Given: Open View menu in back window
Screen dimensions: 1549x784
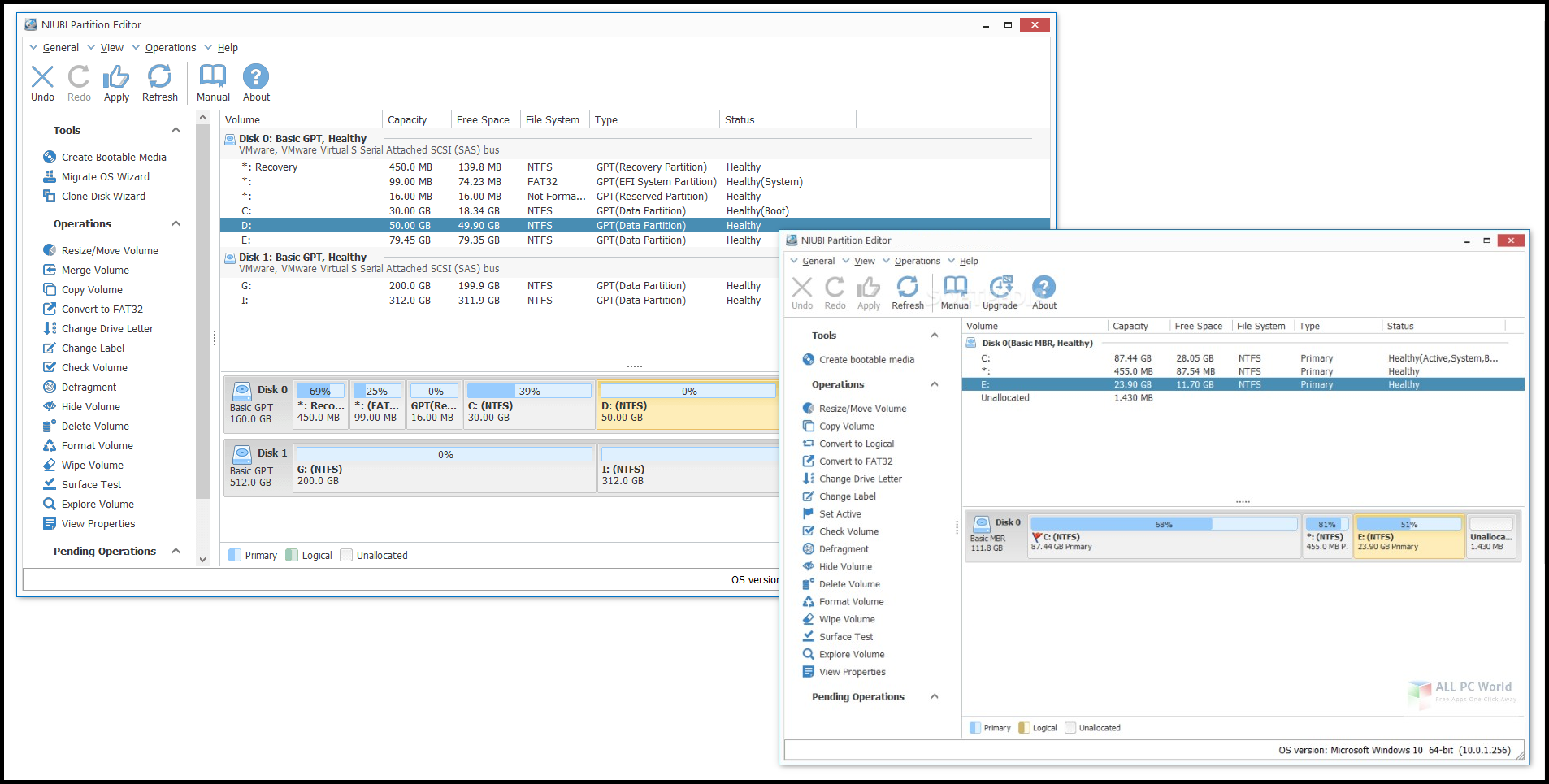Looking at the screenshot, I should [111, 48].
